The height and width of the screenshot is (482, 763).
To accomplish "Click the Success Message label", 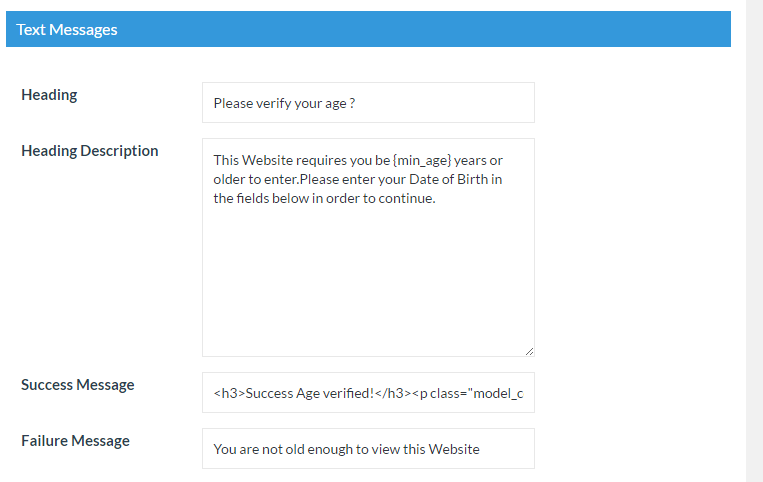I will point(77,385).
